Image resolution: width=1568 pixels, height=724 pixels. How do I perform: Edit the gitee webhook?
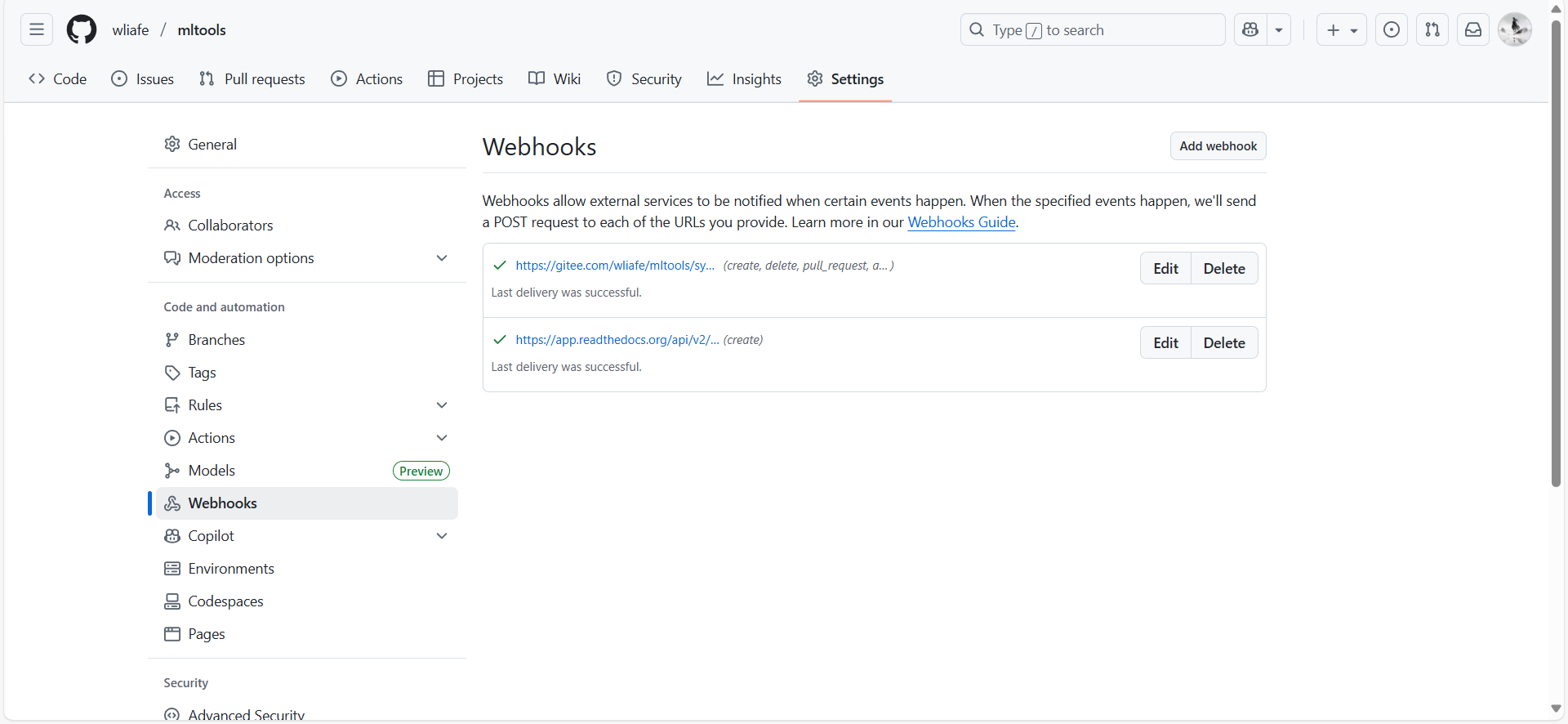(1165, 269)
